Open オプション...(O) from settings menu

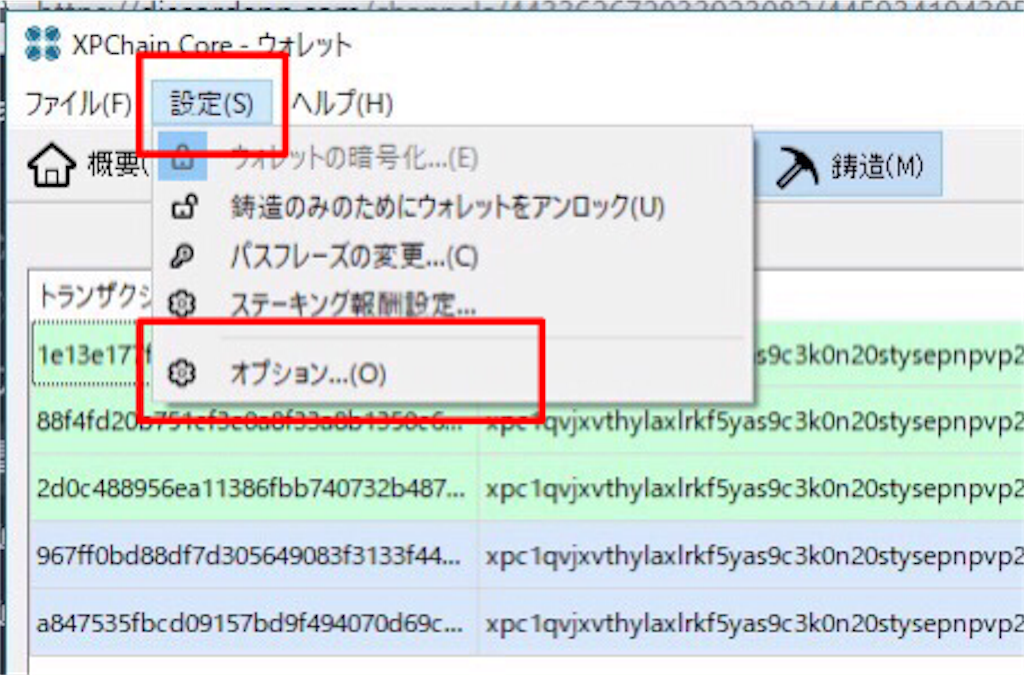tap(453, 373)
